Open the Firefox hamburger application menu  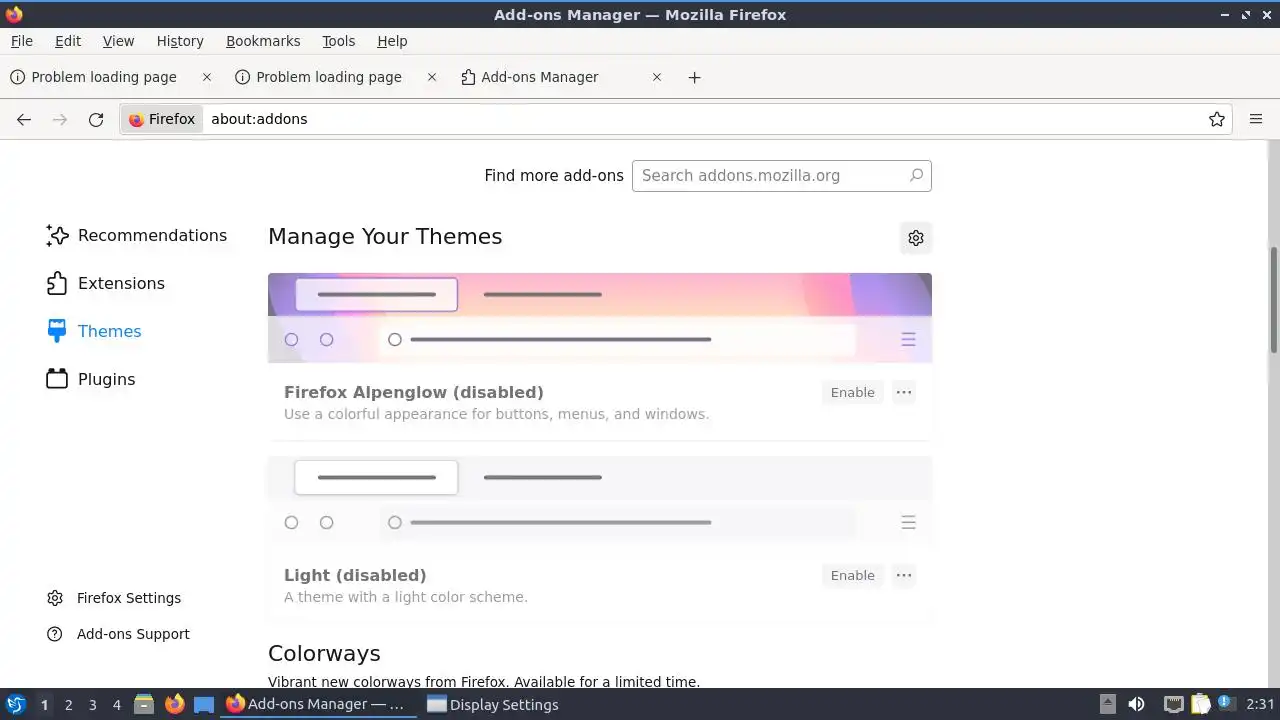[x=1256, y=119]
